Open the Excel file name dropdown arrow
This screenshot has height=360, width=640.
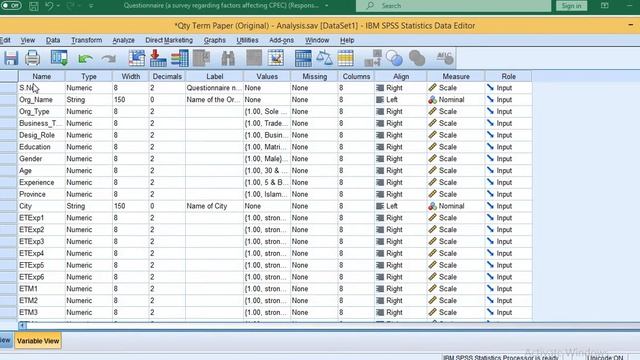[327, 6]
